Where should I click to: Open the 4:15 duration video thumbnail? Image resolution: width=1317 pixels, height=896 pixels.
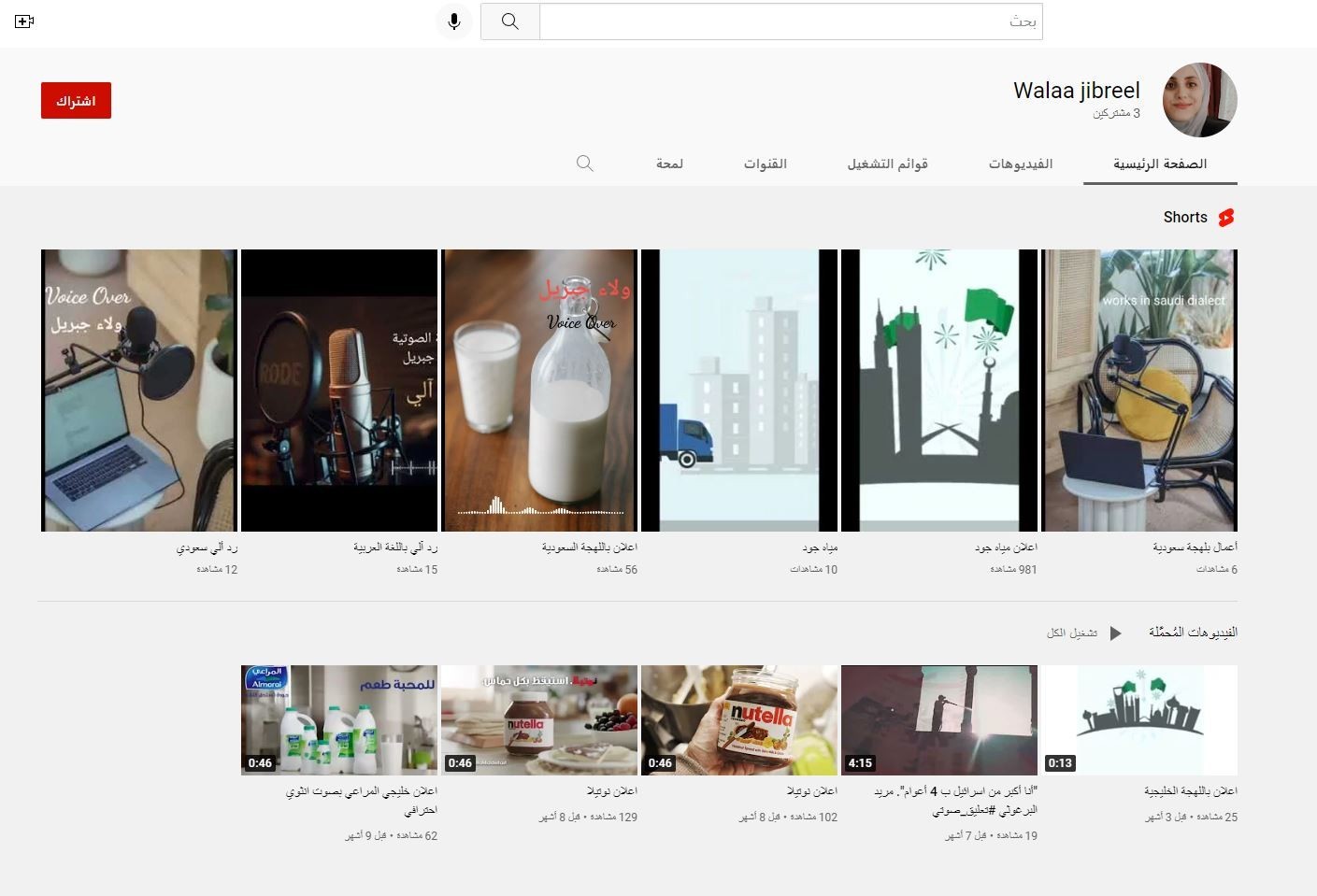pos(938,719)
